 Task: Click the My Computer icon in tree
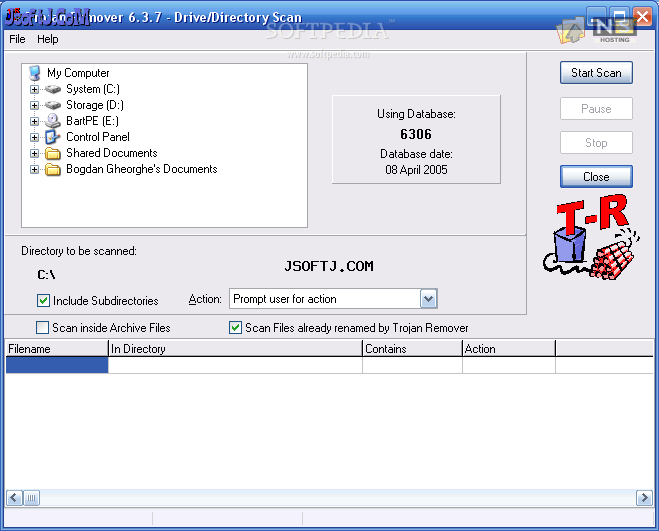[x=35, y=73]
